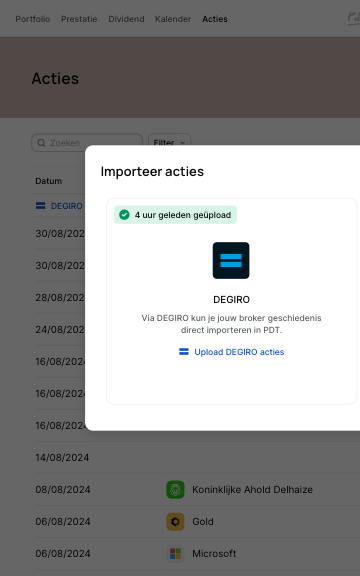Click the date 14/08/2024
Screen dimensions: 360x576
62,458
